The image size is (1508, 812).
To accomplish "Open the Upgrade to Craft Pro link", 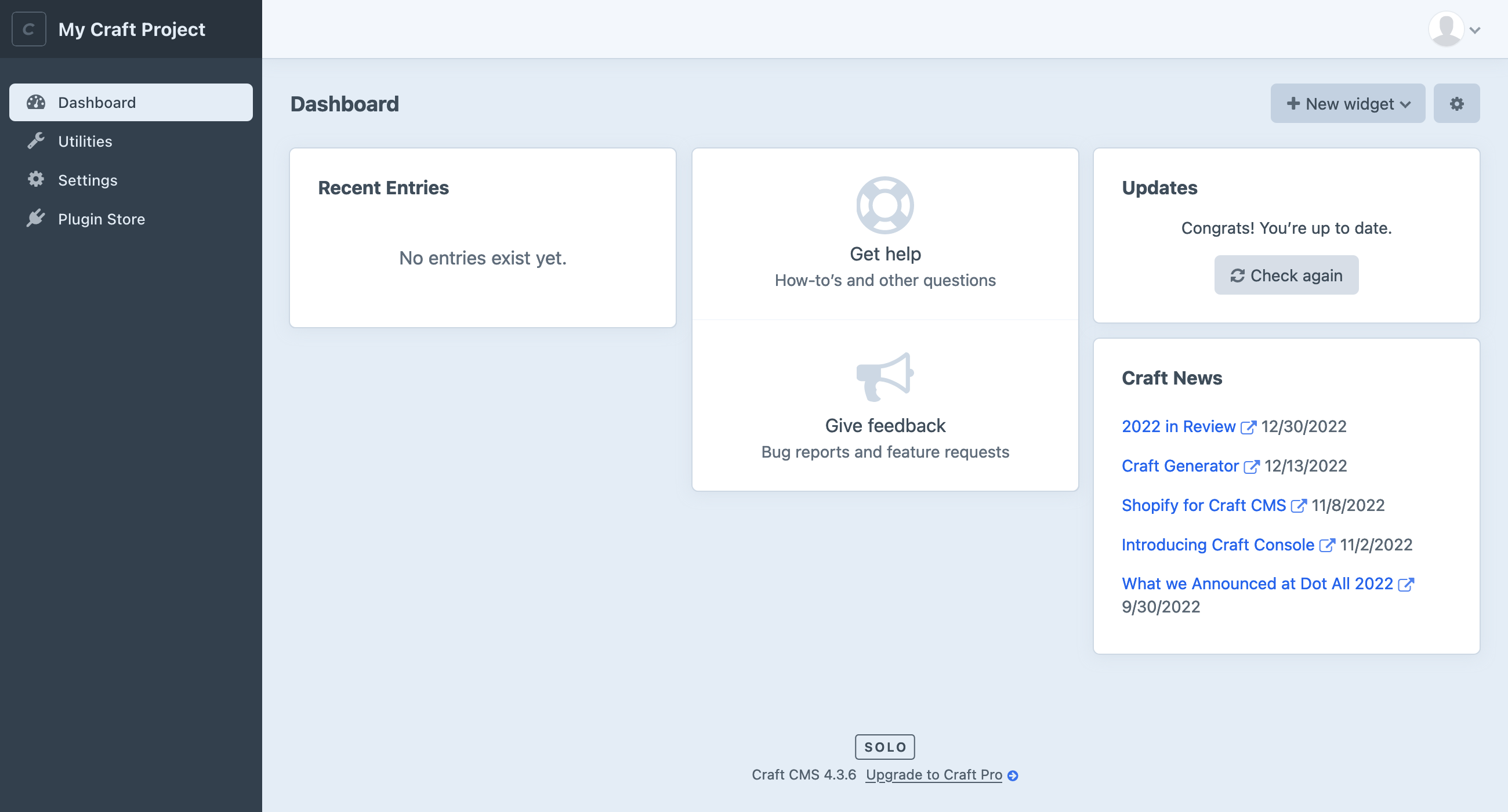I will 934,774.
